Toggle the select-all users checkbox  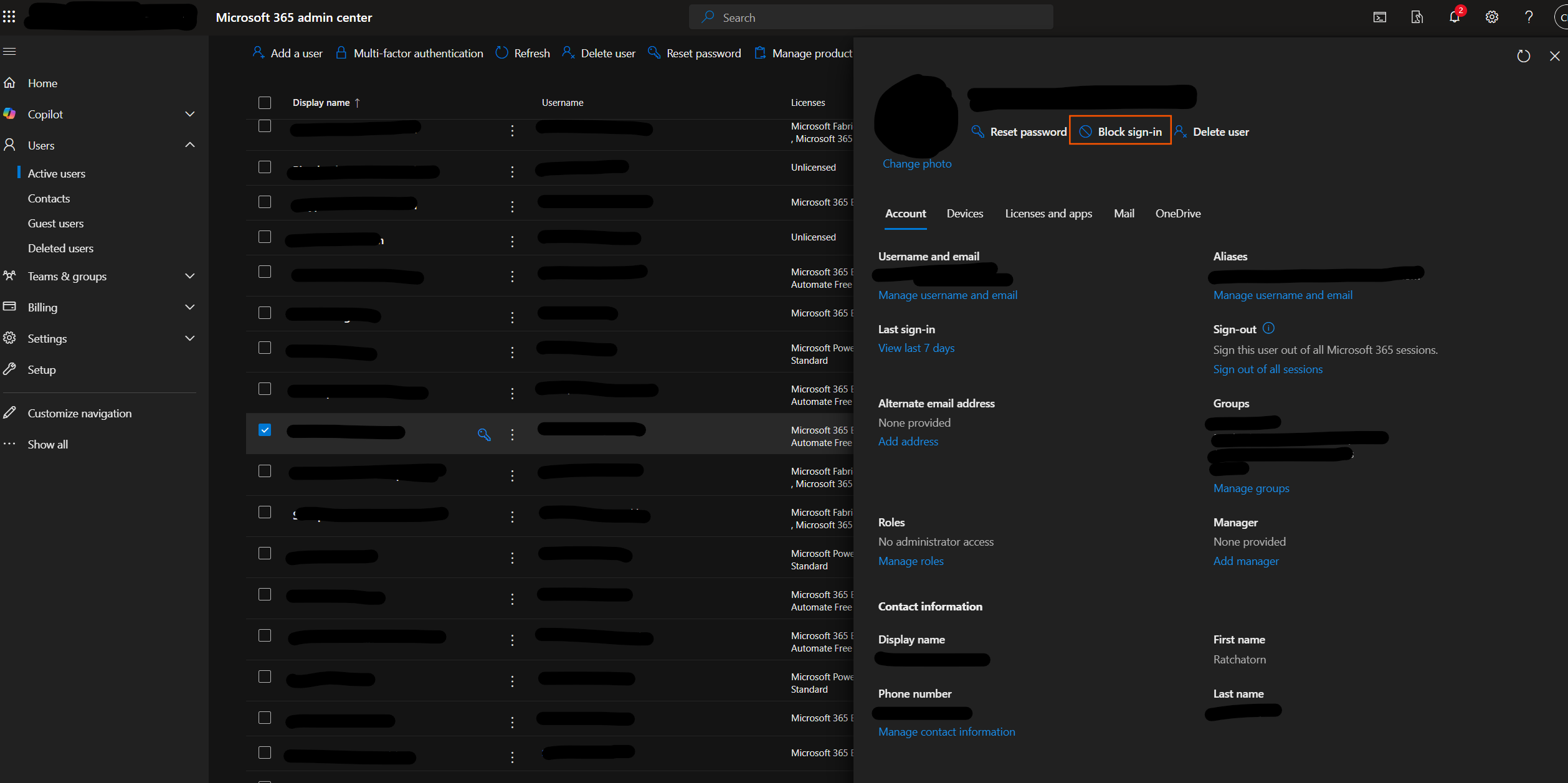coord(265,103)
